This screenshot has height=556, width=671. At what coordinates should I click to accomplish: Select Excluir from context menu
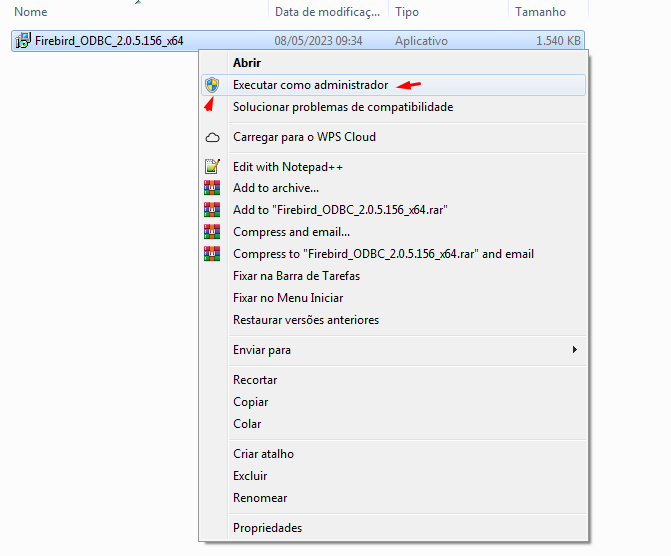[393, 476]
